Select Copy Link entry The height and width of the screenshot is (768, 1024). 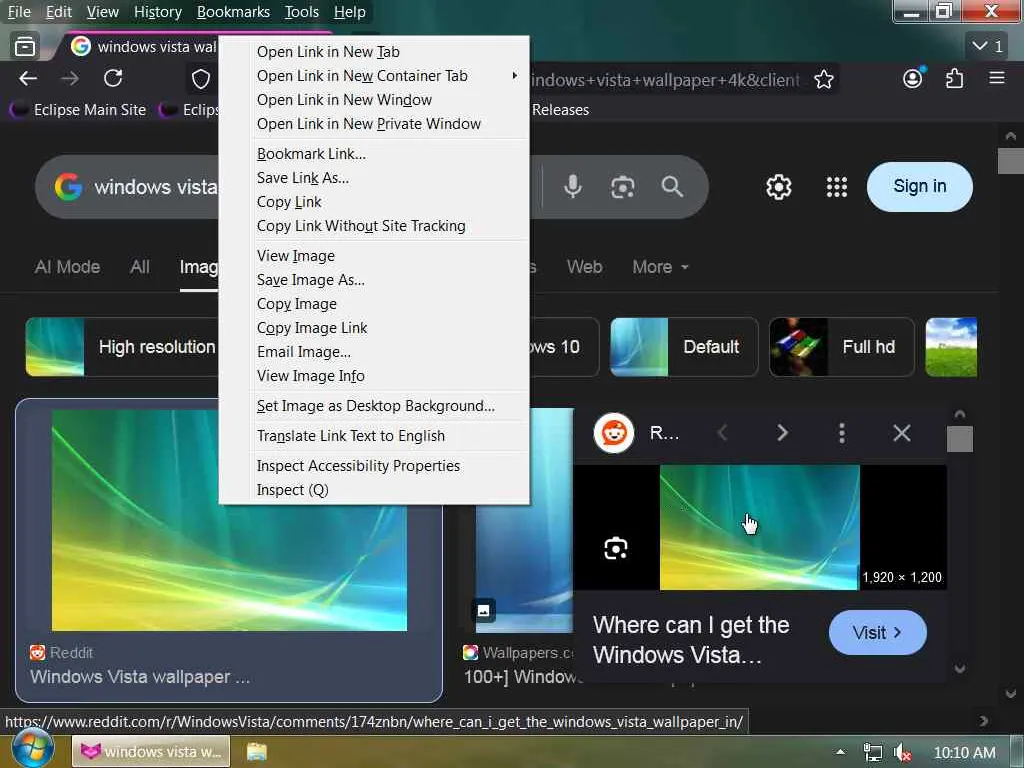point(374,202)
